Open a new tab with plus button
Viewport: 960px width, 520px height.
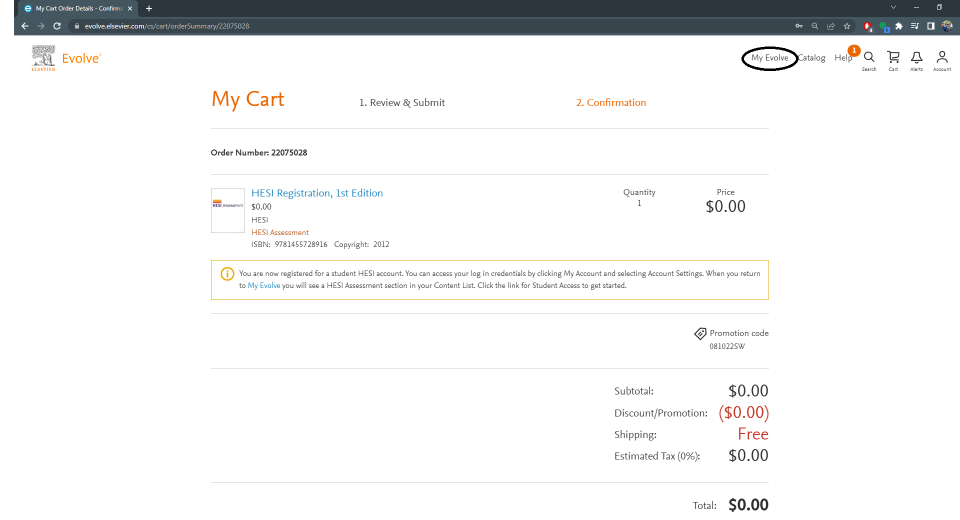[149, 9]
